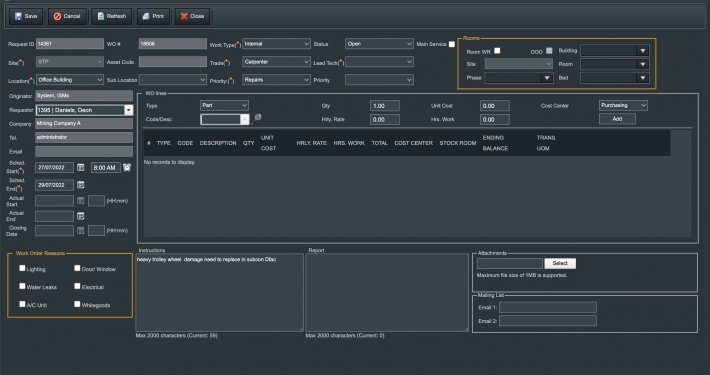Click the Cancel toolbar button
The image size is (710, 375).
click(67, 16)
